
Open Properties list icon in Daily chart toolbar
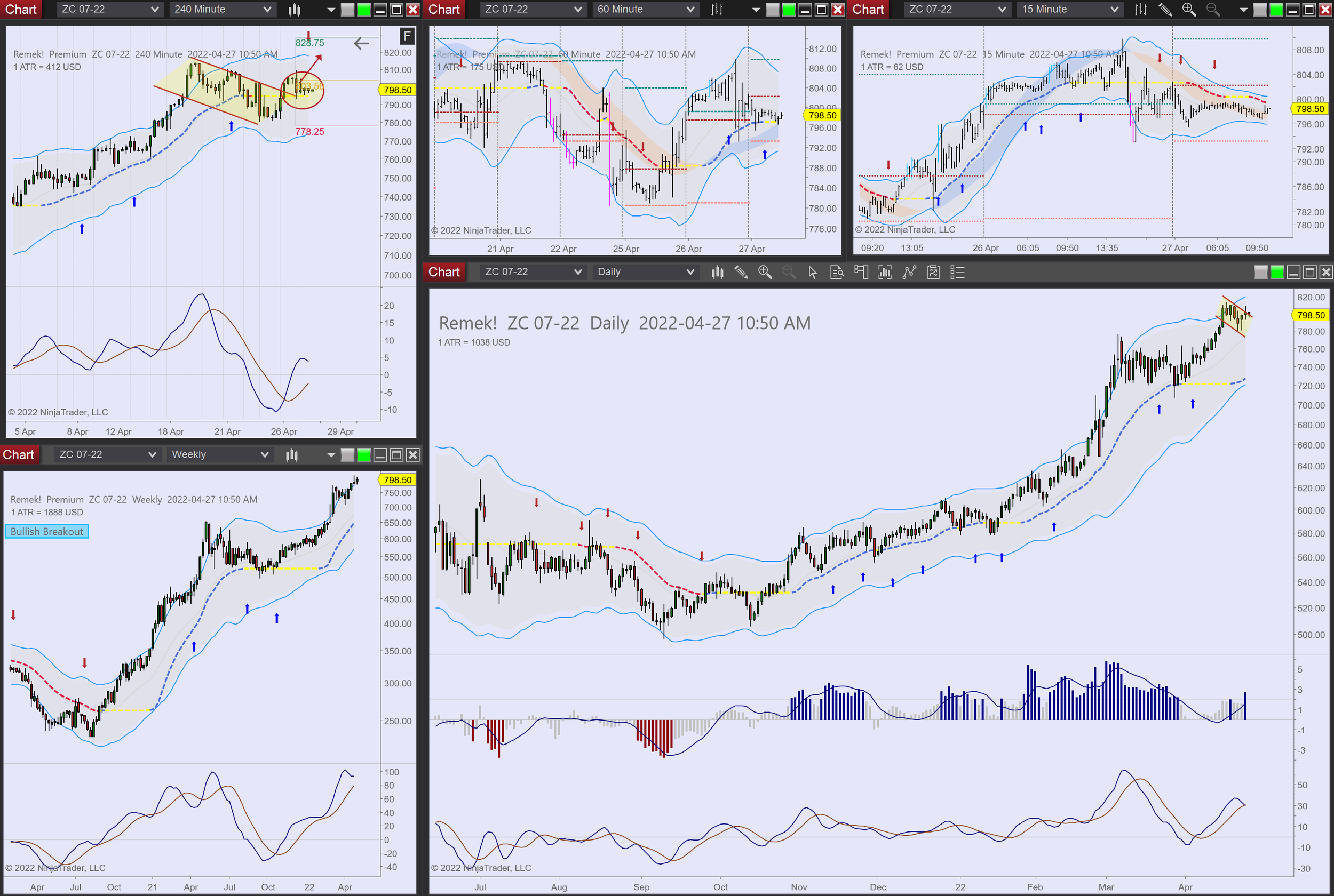coord(957,272)
